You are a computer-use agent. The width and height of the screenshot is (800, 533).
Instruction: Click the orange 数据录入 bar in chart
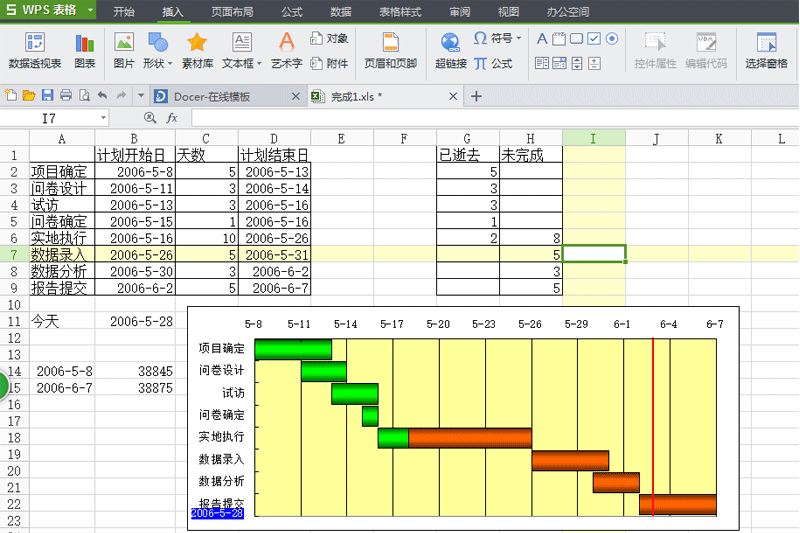[570, 461]
